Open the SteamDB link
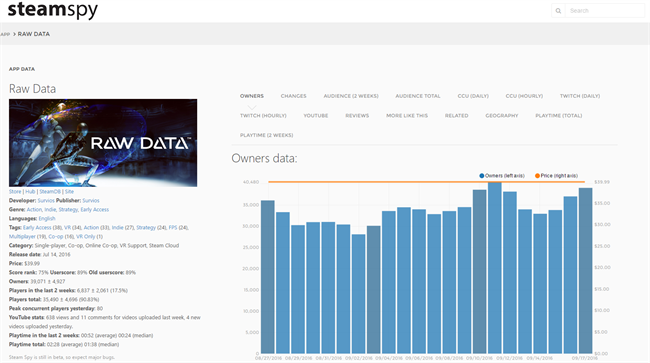 (x=50, y=192)
